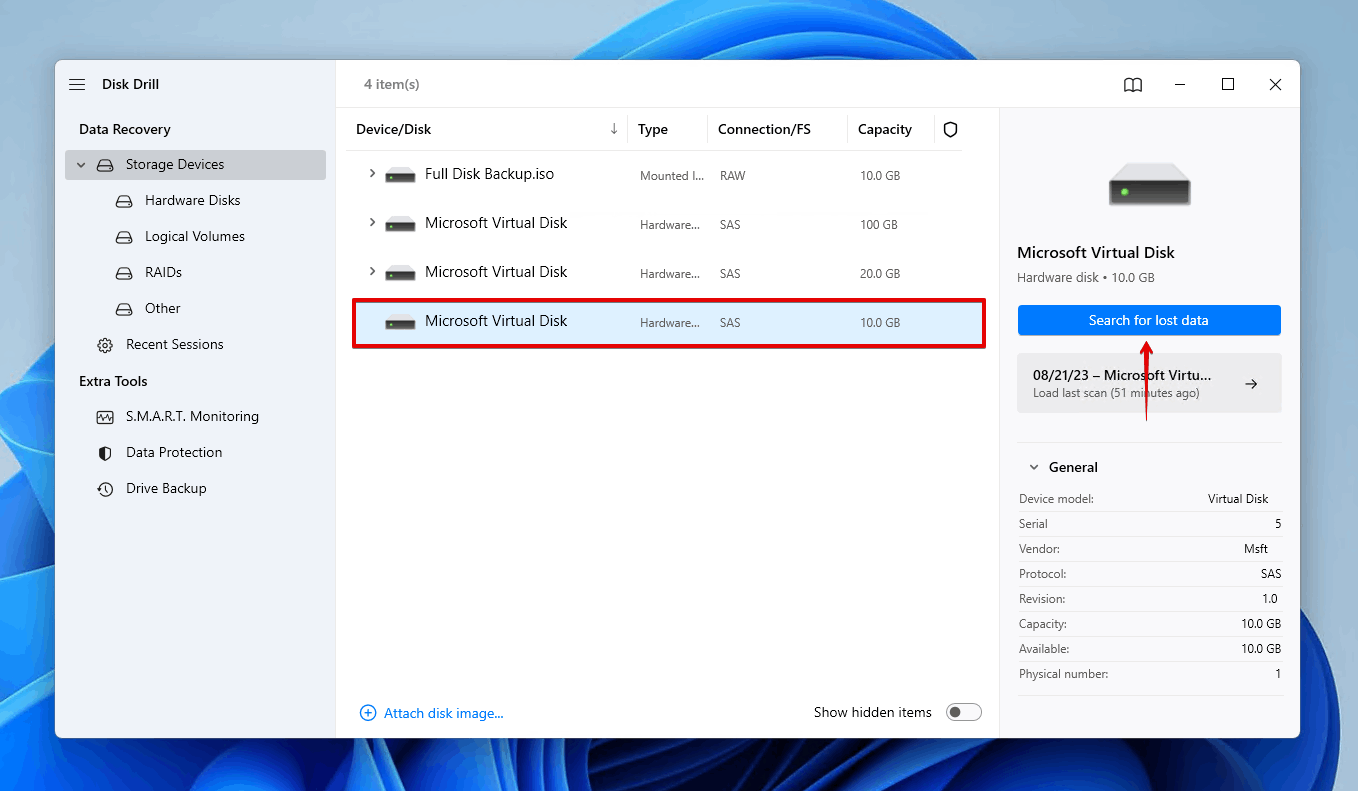Expand the 20.0 GB Microsoft Virtual Disk row
1358x791 pixels.
(372, 272)
